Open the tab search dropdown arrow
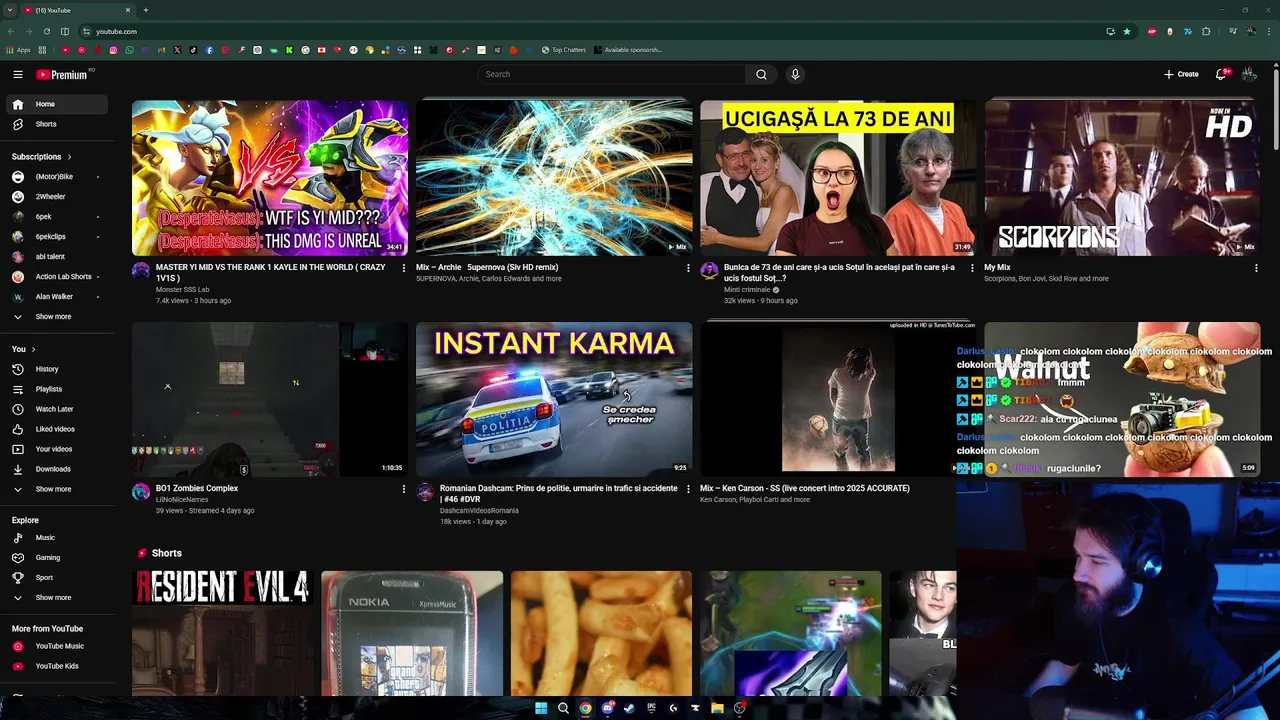This screenshot has height=720, width=1280. pyautogui.click(x=10, y=10)
